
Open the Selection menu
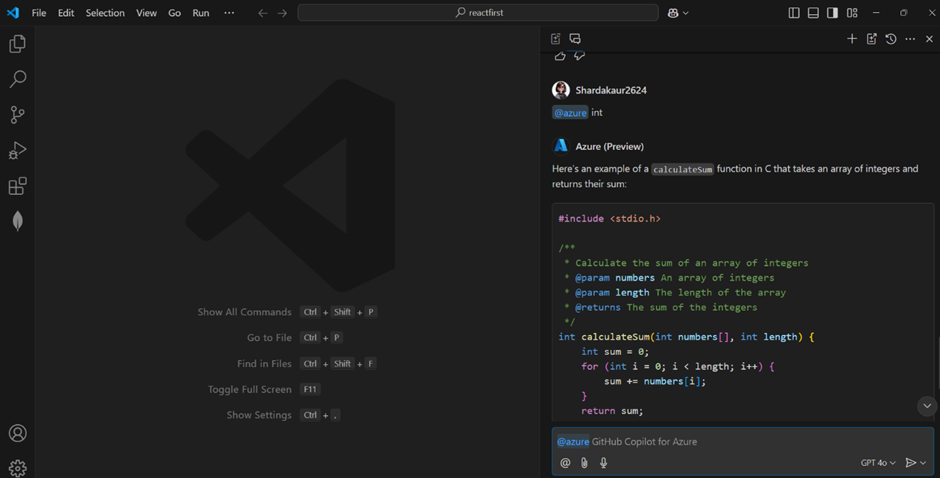[105, 13]
